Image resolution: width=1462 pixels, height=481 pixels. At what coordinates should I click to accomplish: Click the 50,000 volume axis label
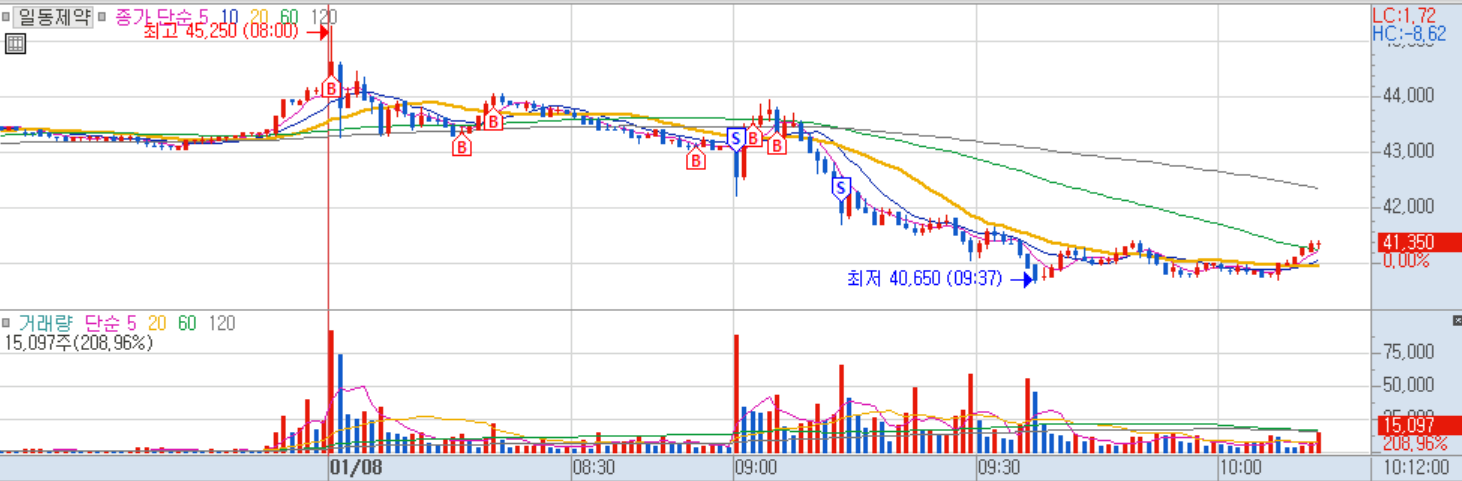1411,385
